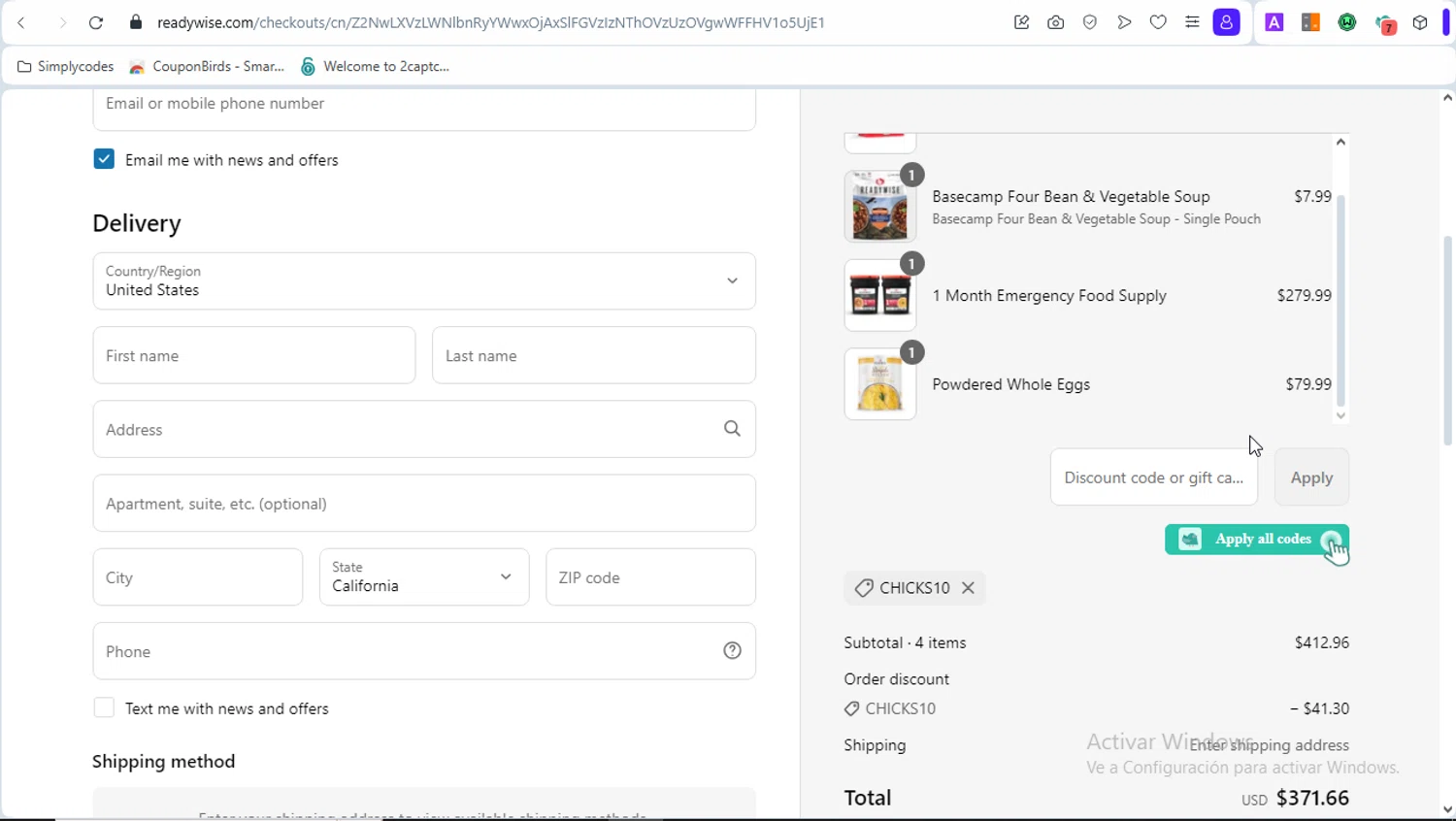Remove the CHICKS10 discount code tag

968,588
